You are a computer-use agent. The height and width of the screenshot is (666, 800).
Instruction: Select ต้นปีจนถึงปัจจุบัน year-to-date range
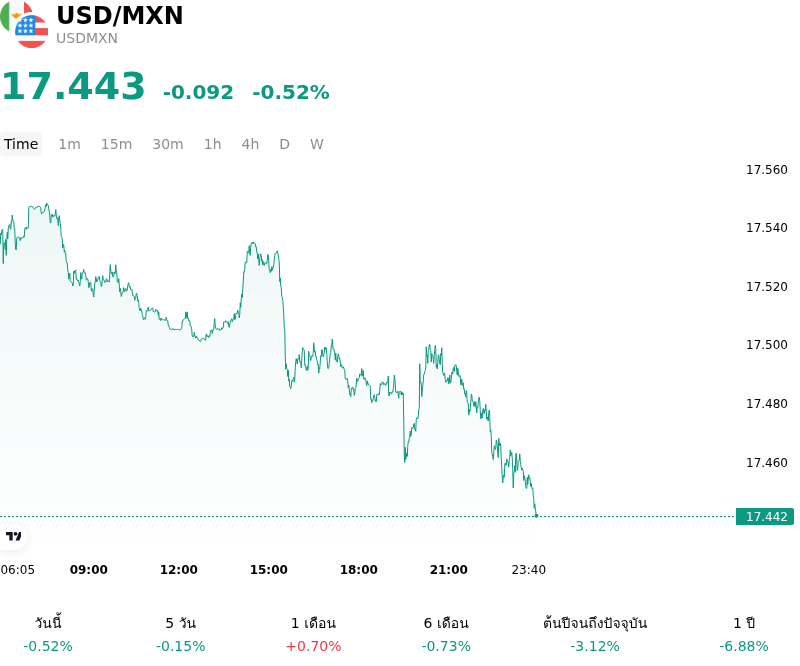[x=595, y=634]
